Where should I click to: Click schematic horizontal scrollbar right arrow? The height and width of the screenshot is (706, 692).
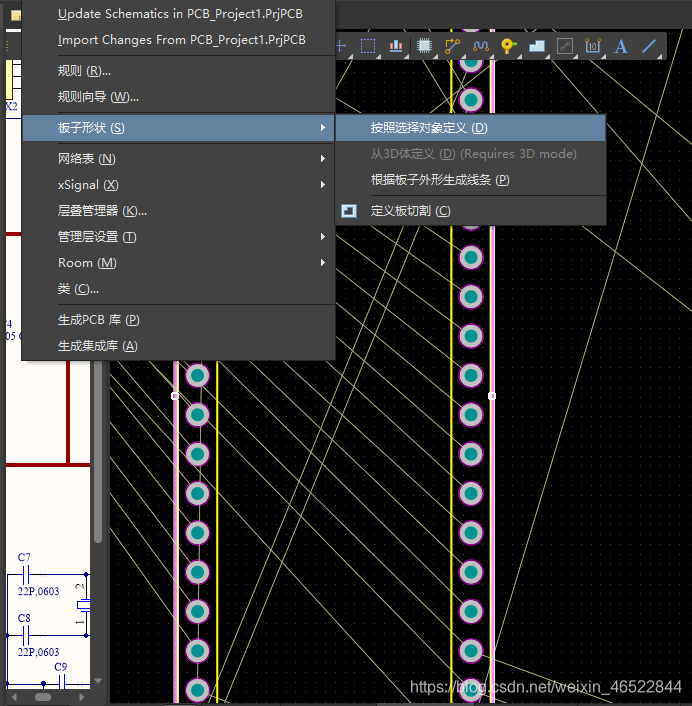[x=81, y=697]
